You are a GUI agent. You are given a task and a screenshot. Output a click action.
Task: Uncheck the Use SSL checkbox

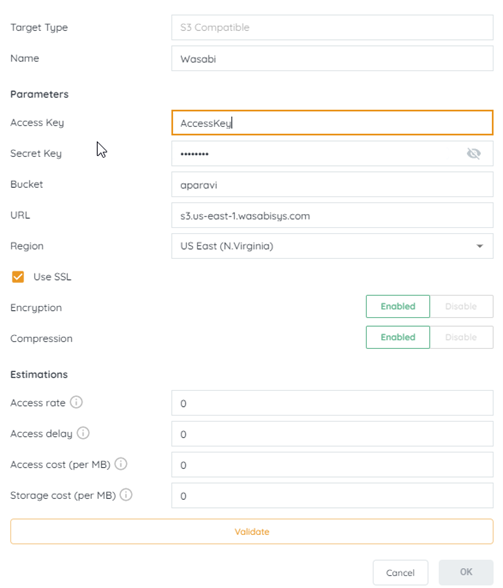[x=18, y=277]
